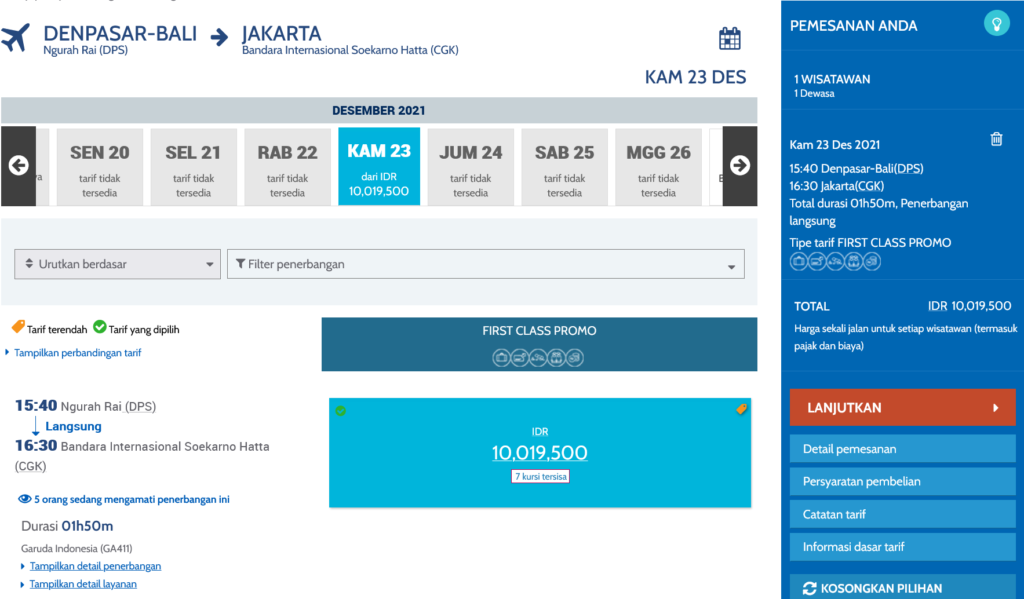
Task: Click the teal help bubble in Pemesanan Anda header
Action: point(995,22)
